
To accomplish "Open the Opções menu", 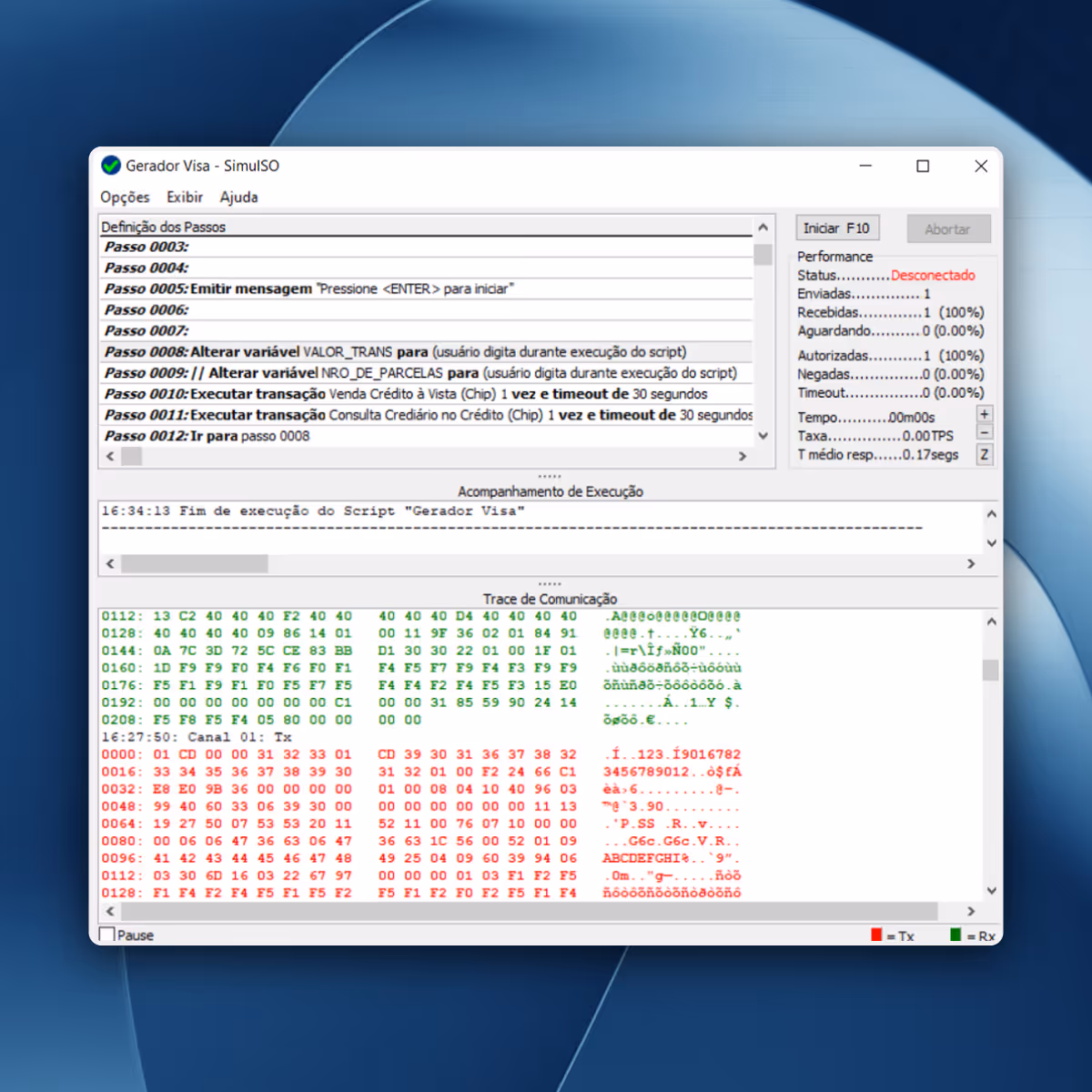I will pos(125,197).
